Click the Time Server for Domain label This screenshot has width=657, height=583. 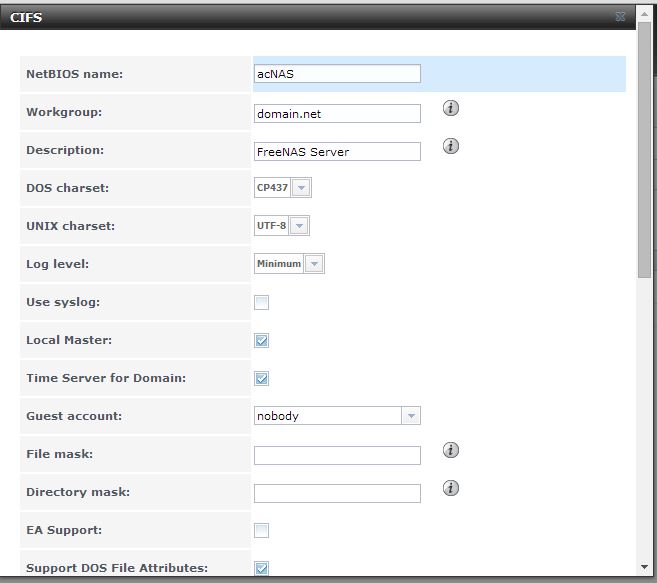pyautogui.click(x=106, y=378)
